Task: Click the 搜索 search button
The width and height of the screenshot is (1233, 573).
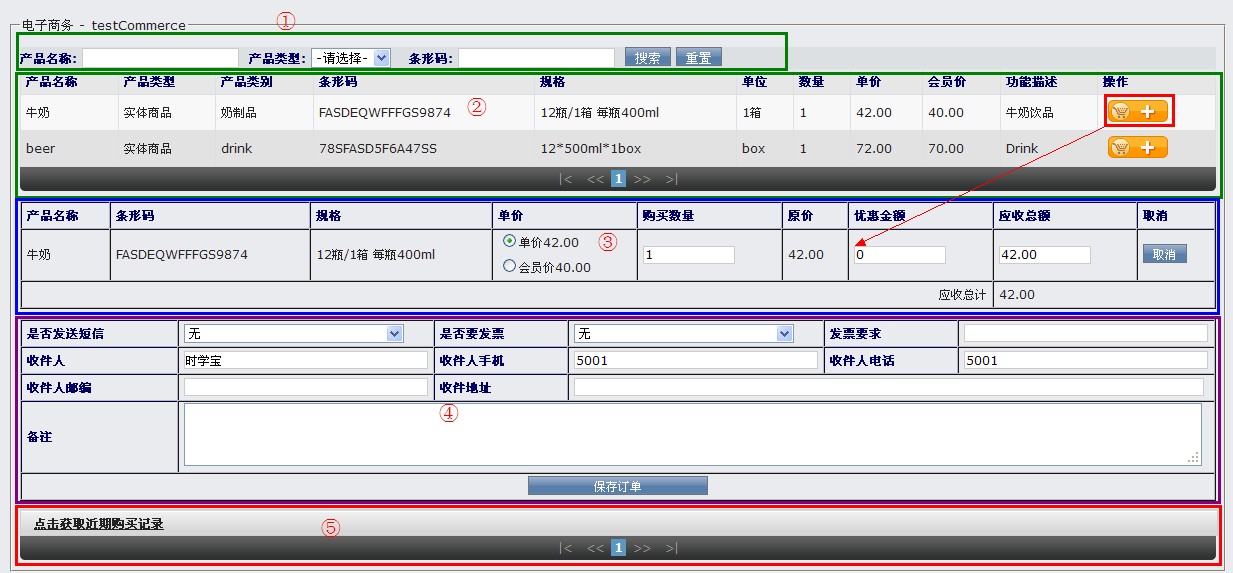Action: pyautogui.click(x=647, y=58)
